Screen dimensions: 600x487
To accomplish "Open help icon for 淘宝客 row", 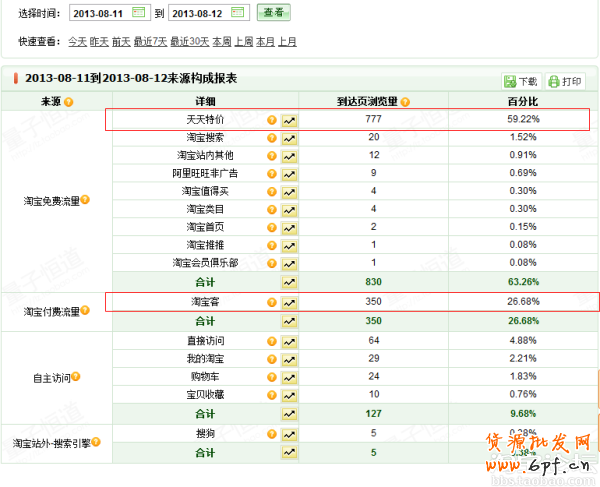I will point(272,303).
